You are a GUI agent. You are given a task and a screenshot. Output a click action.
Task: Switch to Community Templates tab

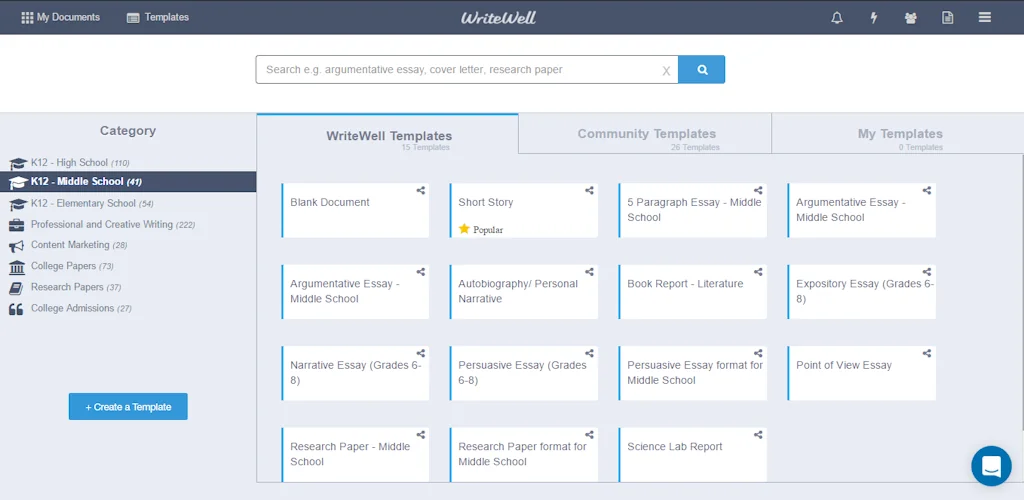click(645, 134)
